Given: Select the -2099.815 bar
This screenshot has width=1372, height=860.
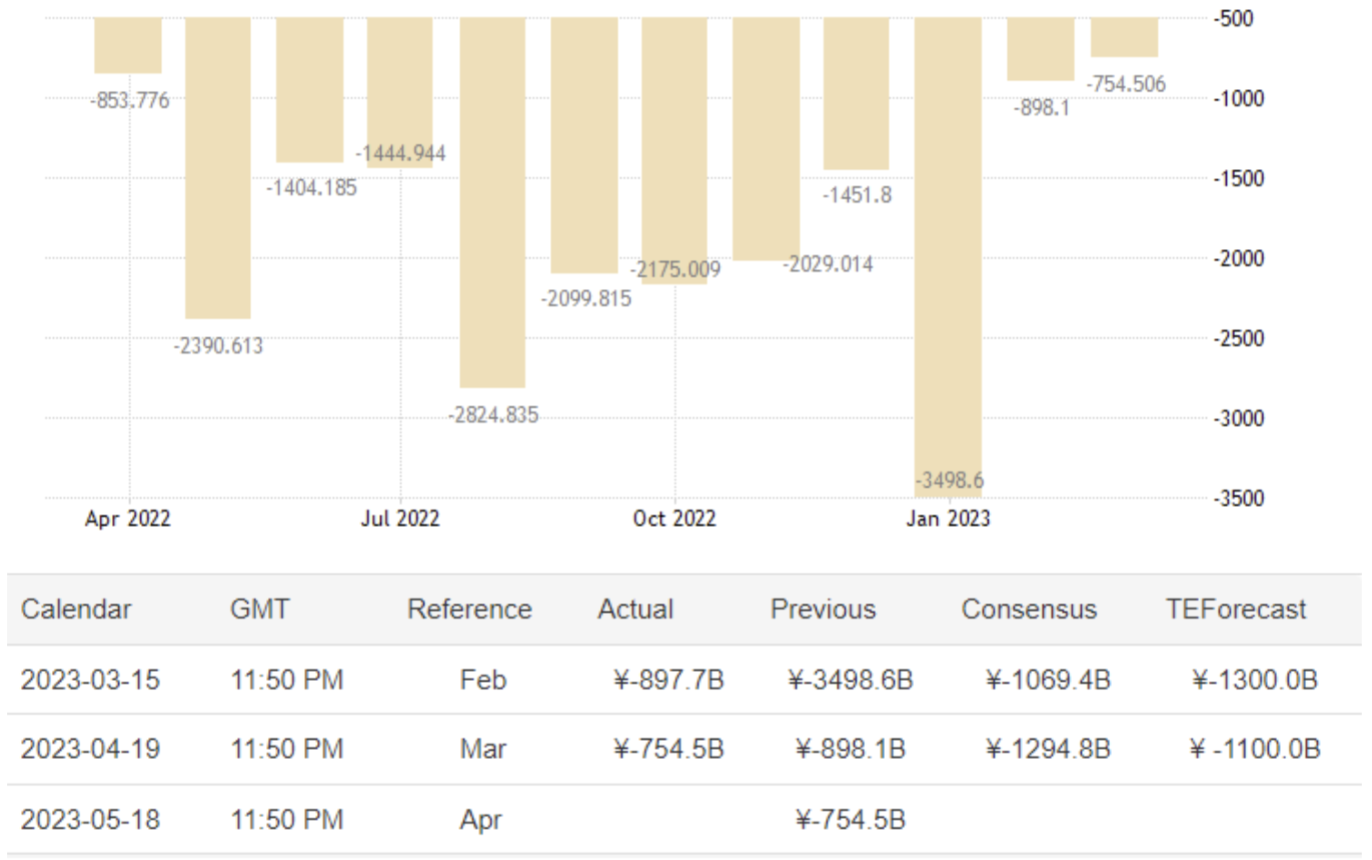Looking at the screenshot, I should point(584,145).
